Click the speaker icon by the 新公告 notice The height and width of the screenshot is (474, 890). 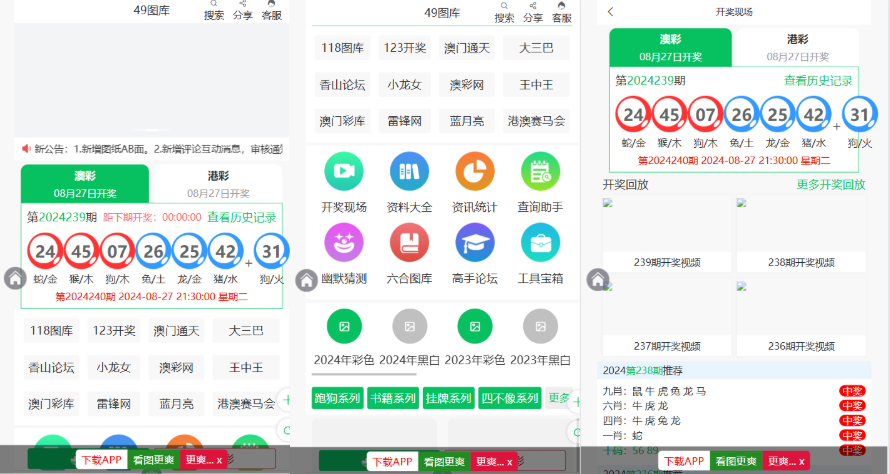[x=26, y=149]
